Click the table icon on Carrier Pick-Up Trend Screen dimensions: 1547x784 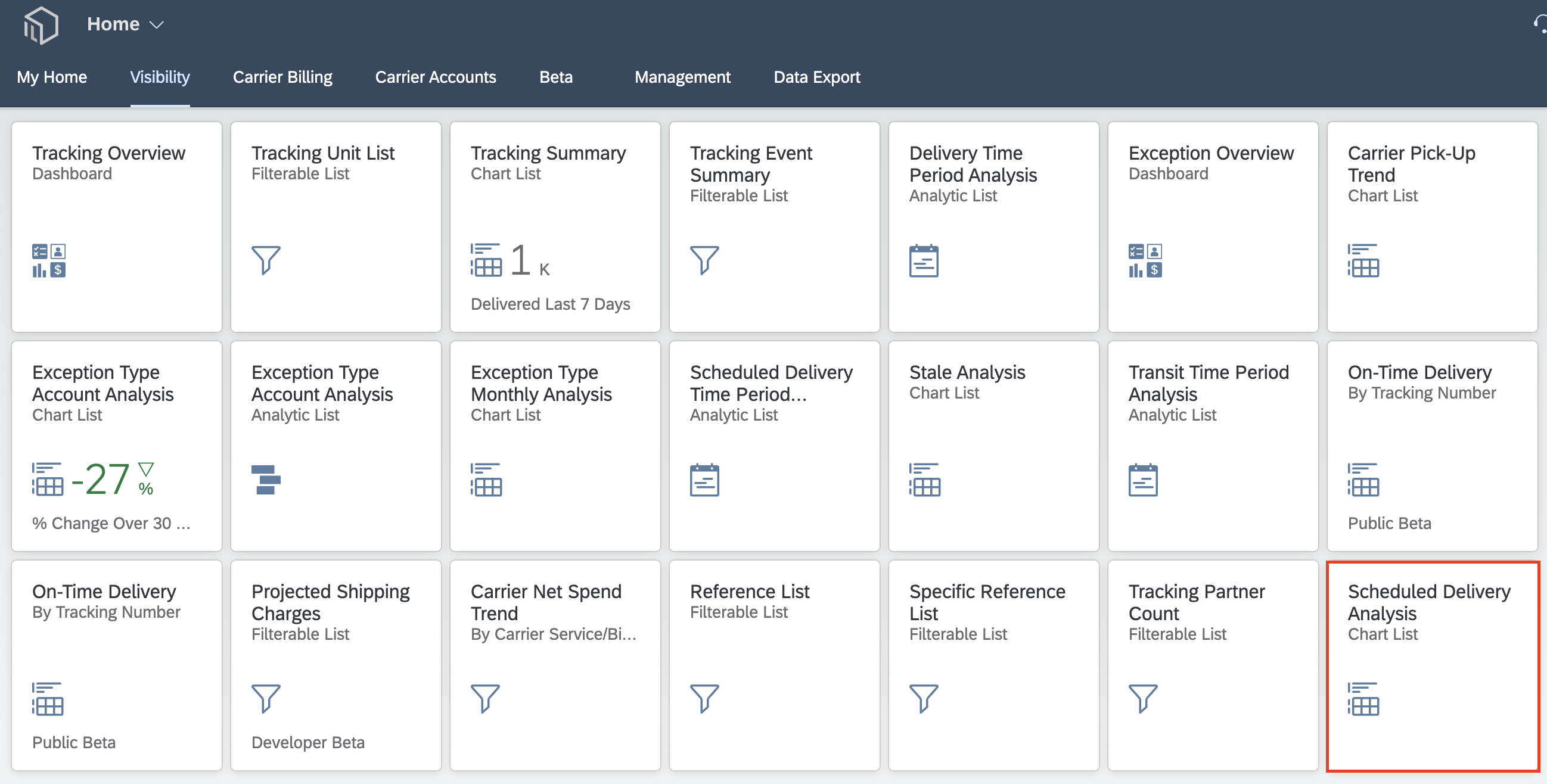(x=1363, y=260)
